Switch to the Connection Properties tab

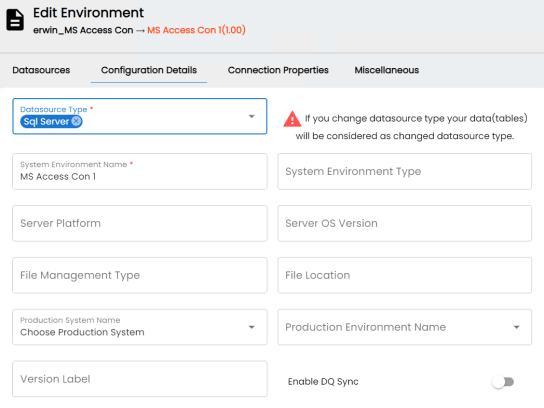[278, 70]
